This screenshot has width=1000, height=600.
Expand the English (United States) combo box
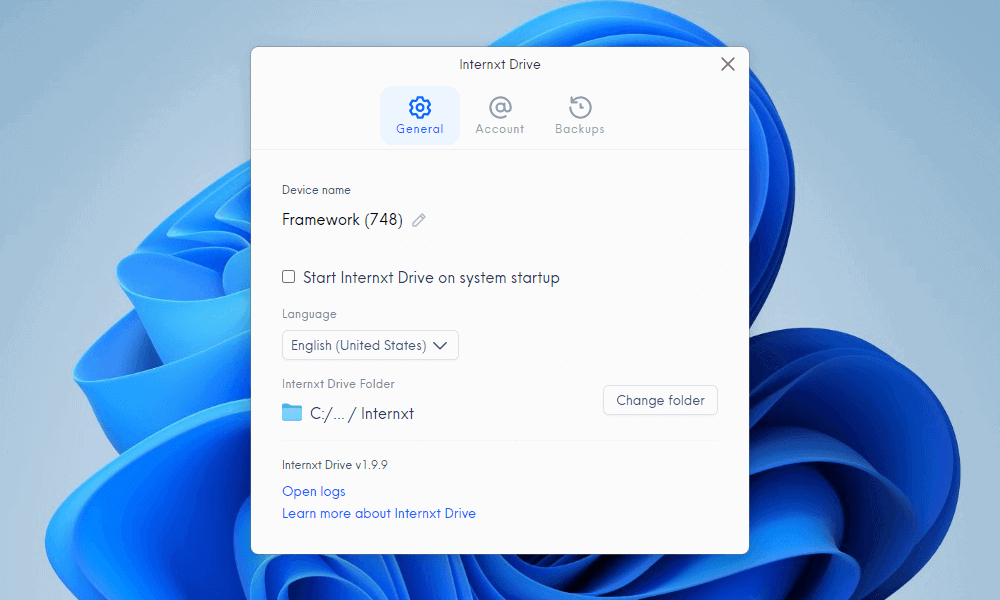tap(370, 345)
